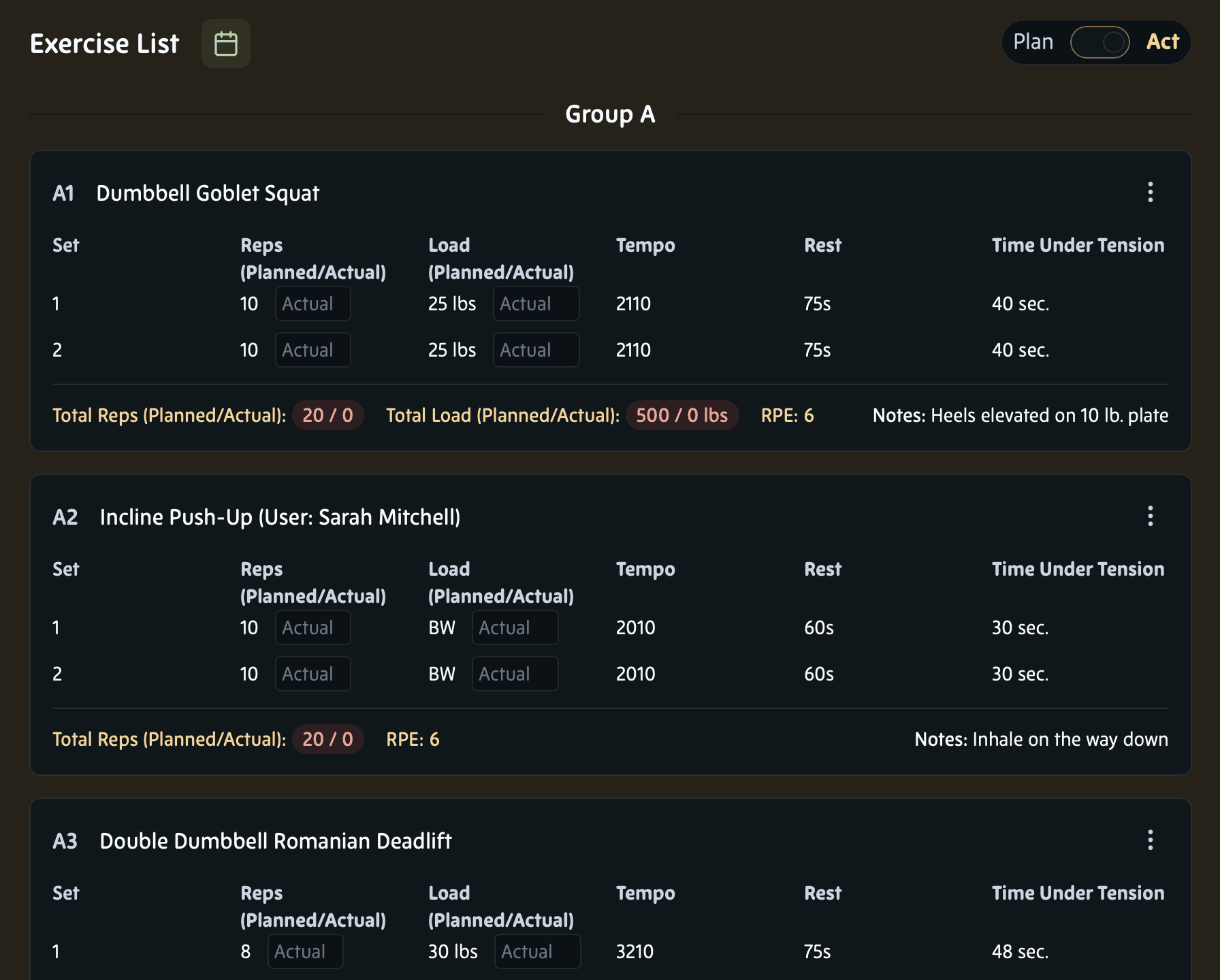The height and width of the screenshot is (980, 1220).
Task: Open the Romanian Deadlift options menu
Action: point(1150,840)
